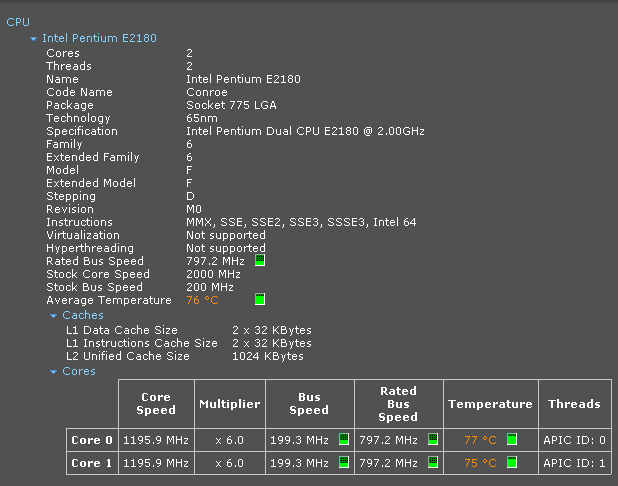Click Core 1 multiplier x 6.0
This screenshot has width=618, height=486.
coord(230,463)
